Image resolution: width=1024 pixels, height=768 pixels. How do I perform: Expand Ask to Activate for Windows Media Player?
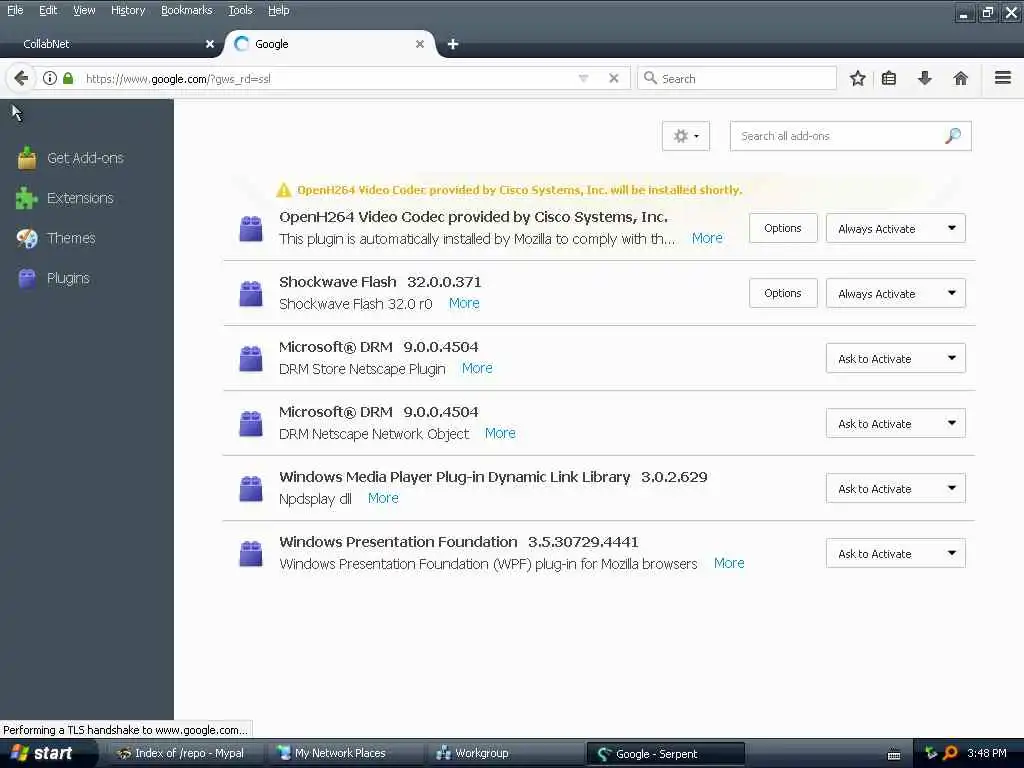895,488
